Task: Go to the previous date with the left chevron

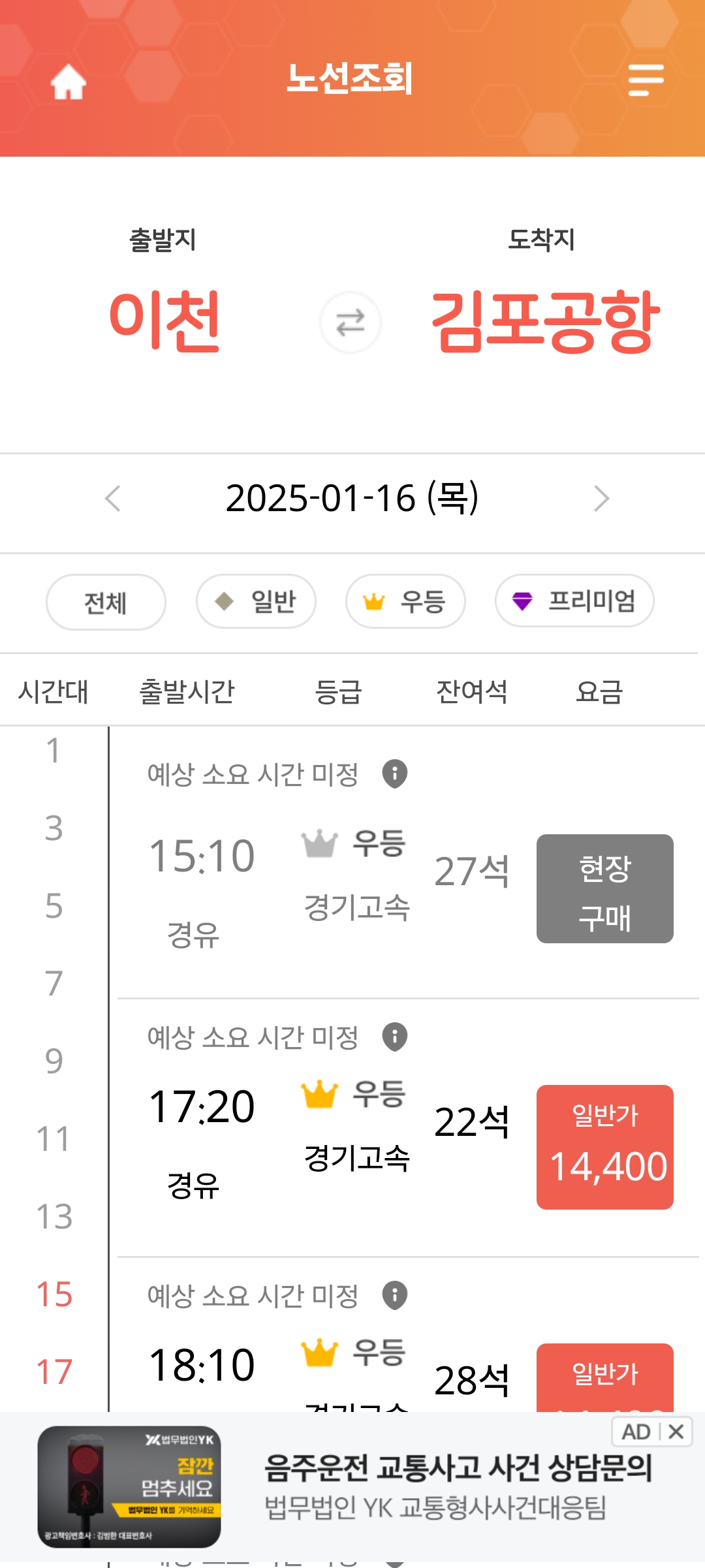Action: pyautogui.click(x=113, y=499)
